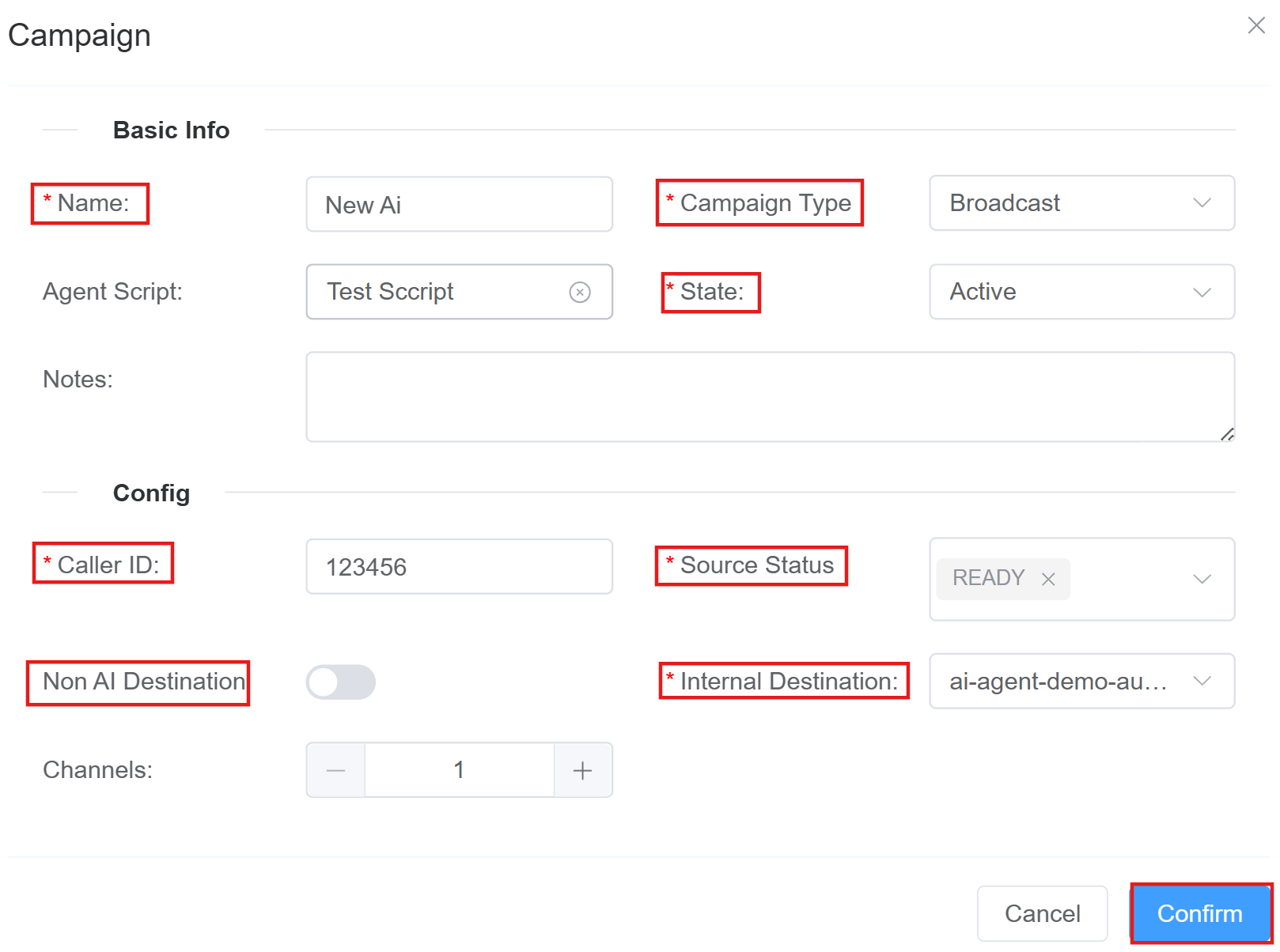Image resolution: width=1280 pixels, height=952 pixels.
Task: Clear the Agent Script field value
Action: (x=580, y=292)
